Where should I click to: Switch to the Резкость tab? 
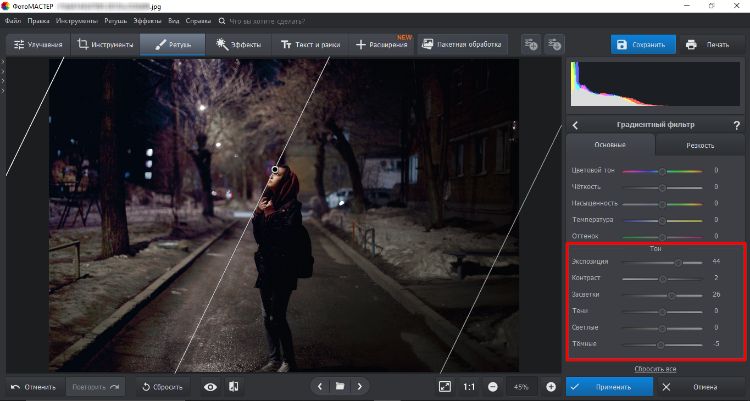point(700,145)
